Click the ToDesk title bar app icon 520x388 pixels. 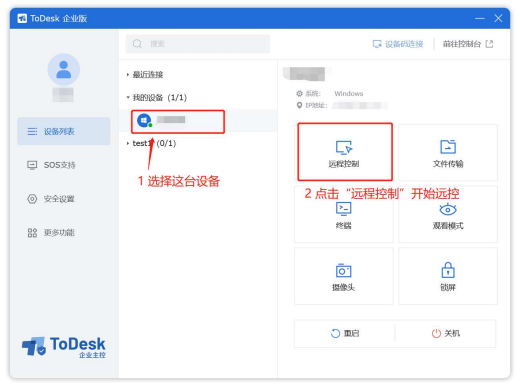(22, 18)
